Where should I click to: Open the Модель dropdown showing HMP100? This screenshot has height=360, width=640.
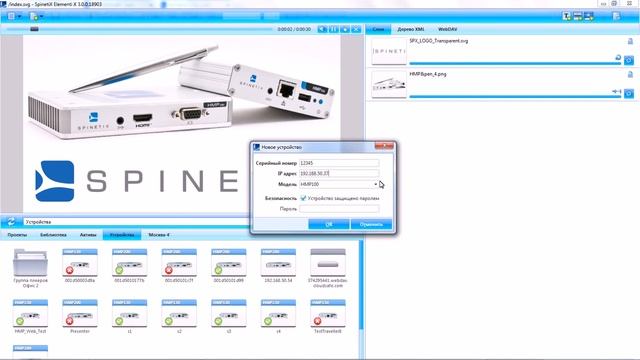339,184
